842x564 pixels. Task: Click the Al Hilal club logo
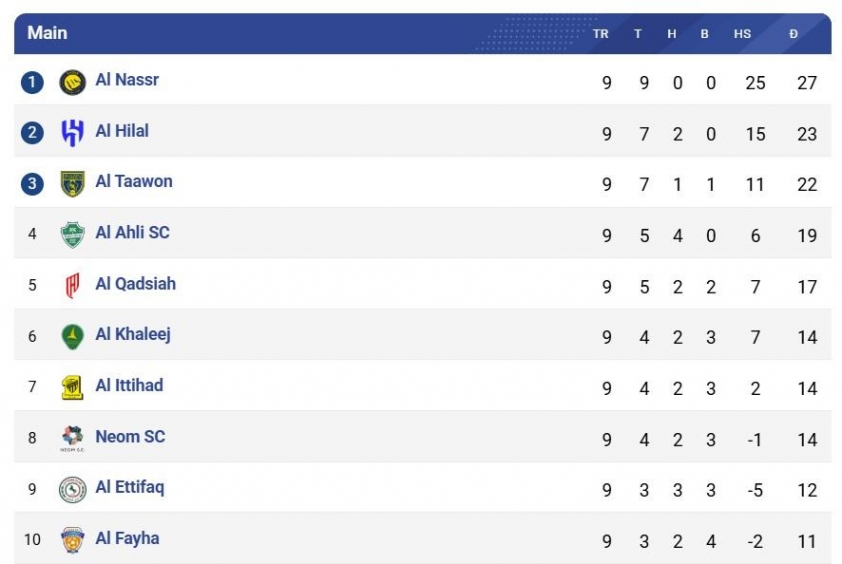(72, 133)
